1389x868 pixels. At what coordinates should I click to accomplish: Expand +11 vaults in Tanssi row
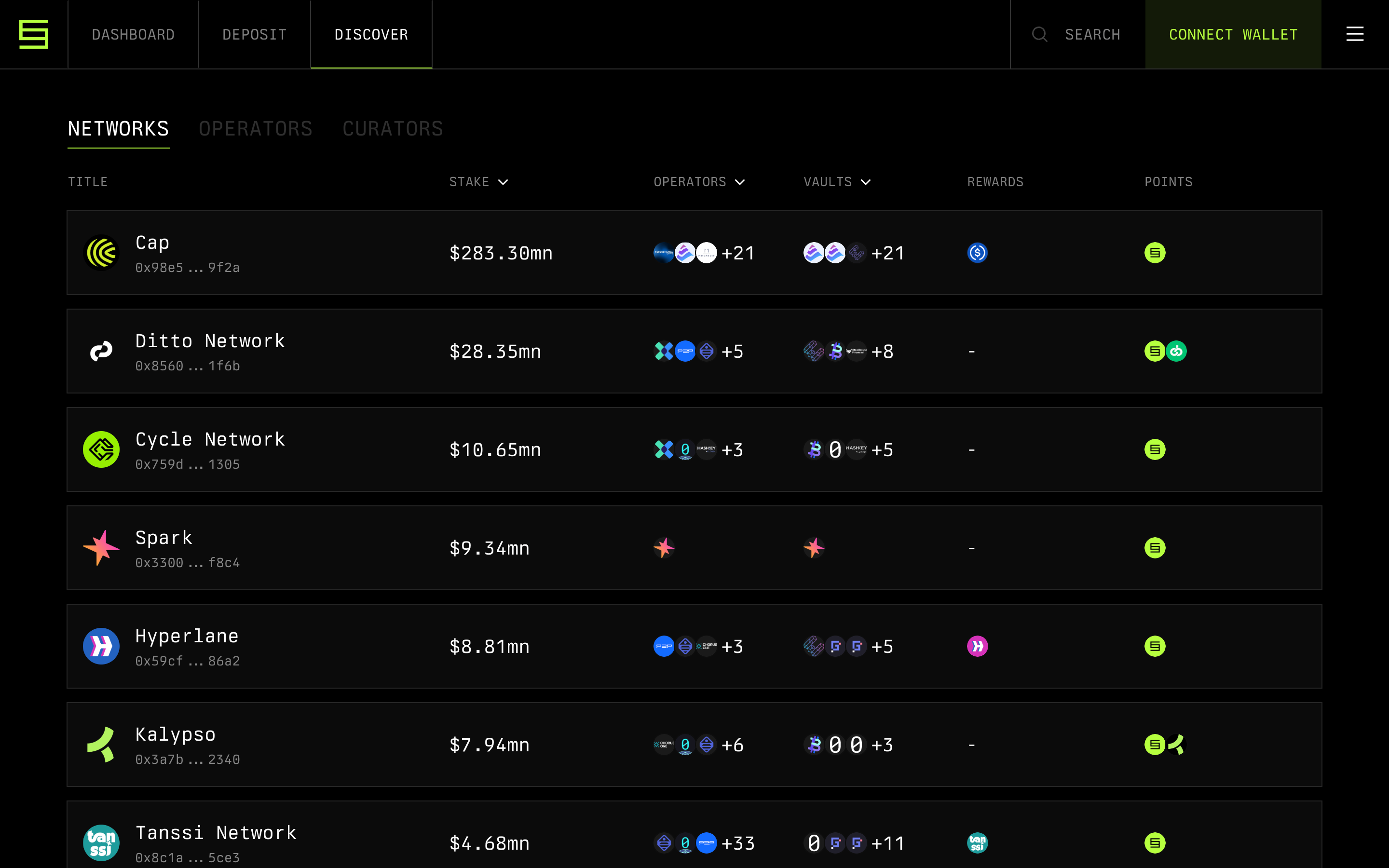point(887,843)
